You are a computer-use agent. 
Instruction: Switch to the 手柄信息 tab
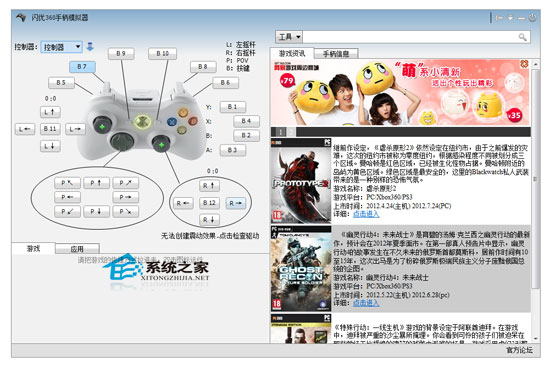tap(336, 54)
